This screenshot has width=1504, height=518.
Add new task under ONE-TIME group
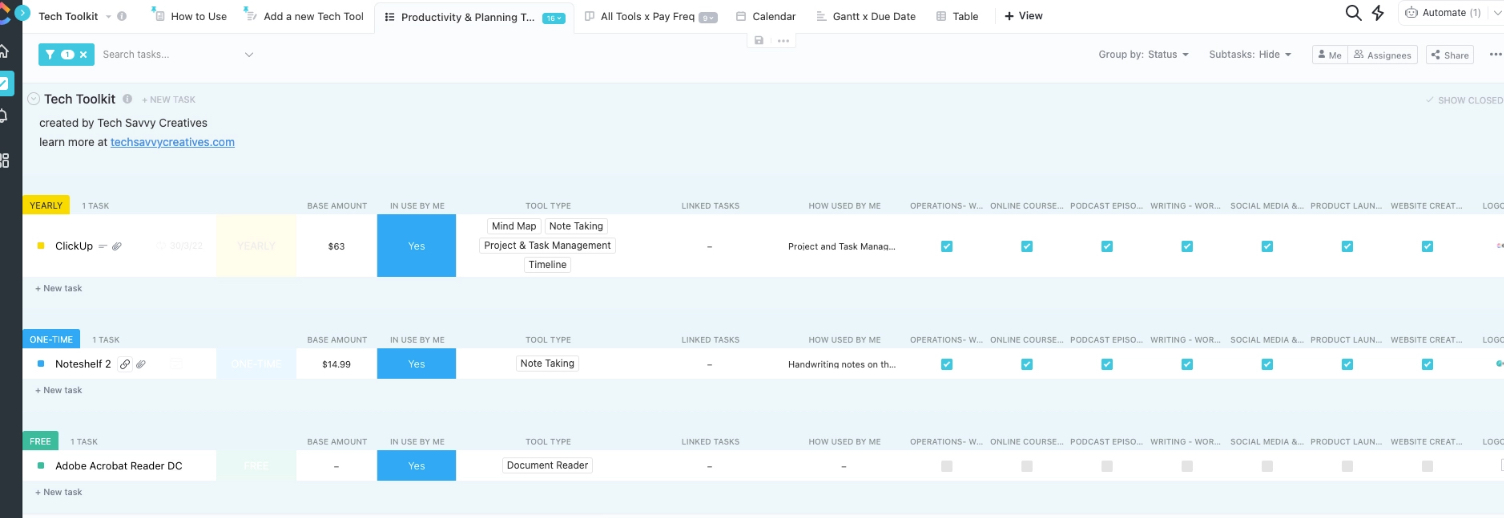[59, 390]
